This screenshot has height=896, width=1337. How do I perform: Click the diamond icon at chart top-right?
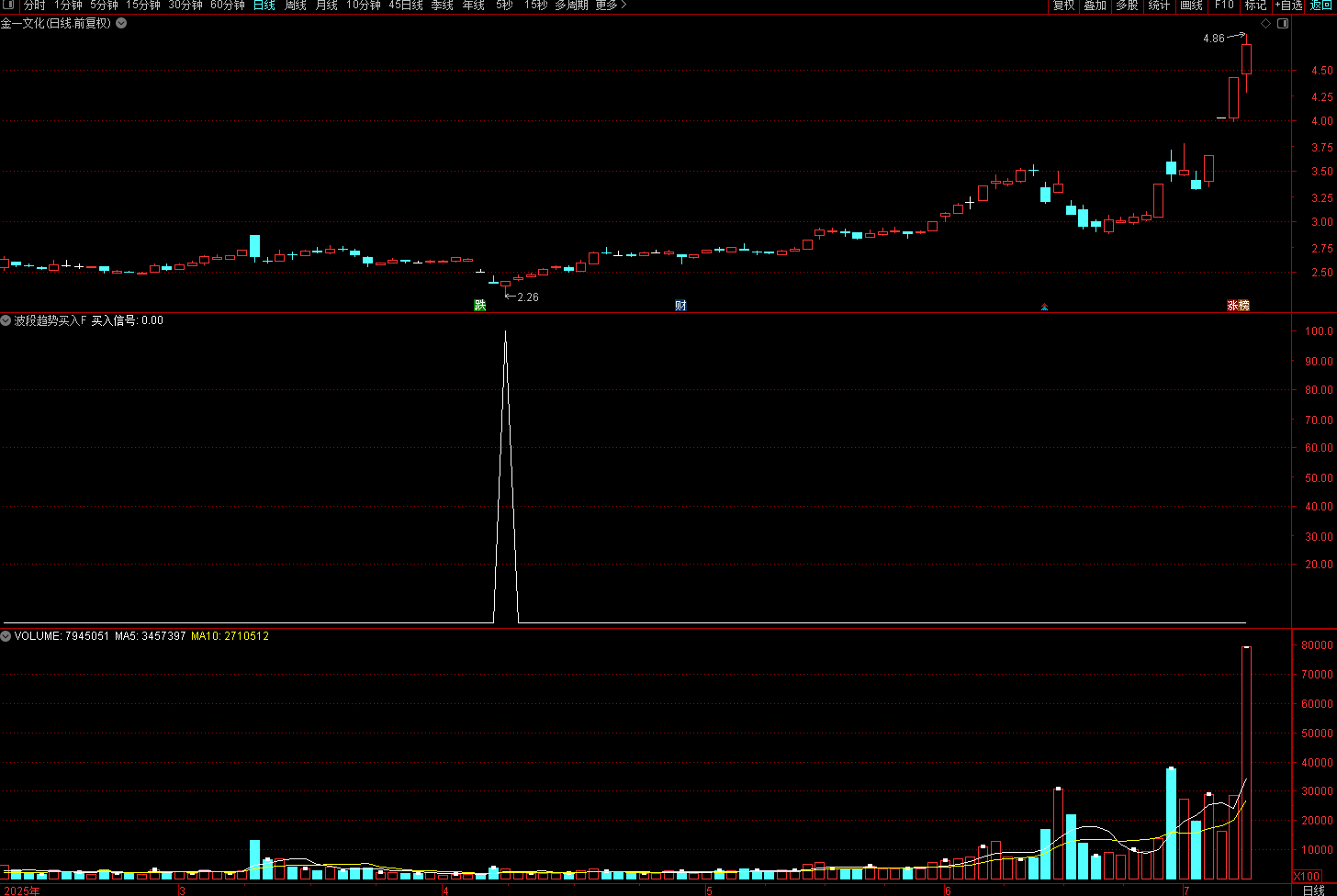click(x=1265, y=23)
